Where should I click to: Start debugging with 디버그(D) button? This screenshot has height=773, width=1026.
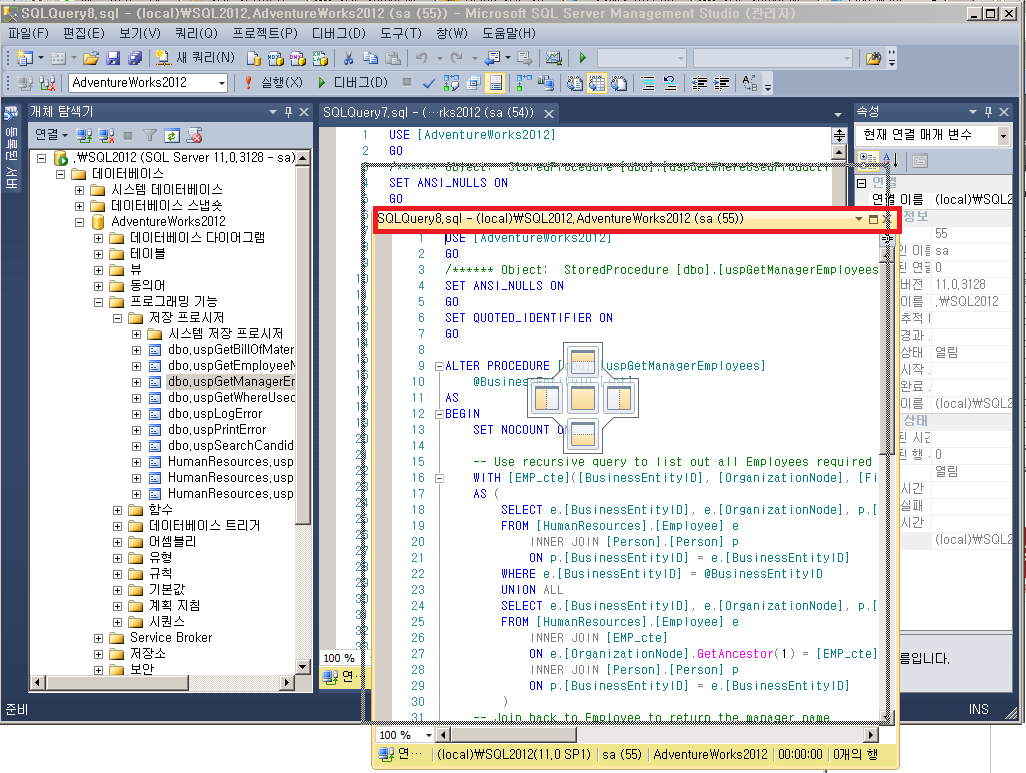point(353,82)
